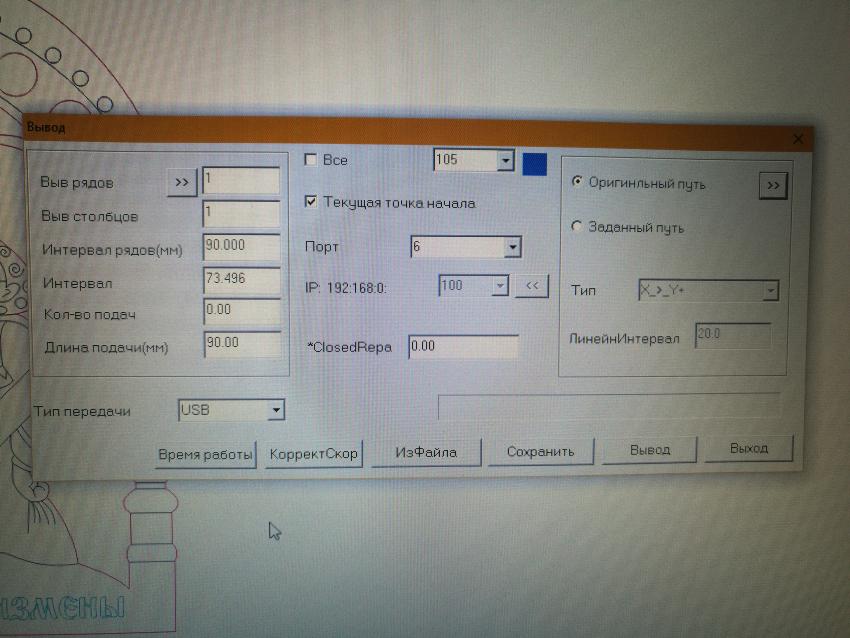Image resolution: width=850 pixels, height=638 pixels.
Task: Click the blue color swatch
Action: coord(535,162)
